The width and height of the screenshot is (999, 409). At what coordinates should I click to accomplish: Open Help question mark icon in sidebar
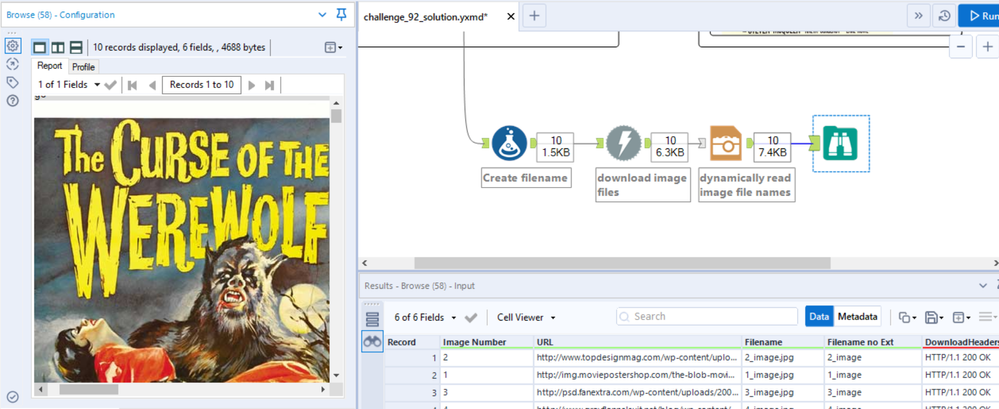point(12,100)
